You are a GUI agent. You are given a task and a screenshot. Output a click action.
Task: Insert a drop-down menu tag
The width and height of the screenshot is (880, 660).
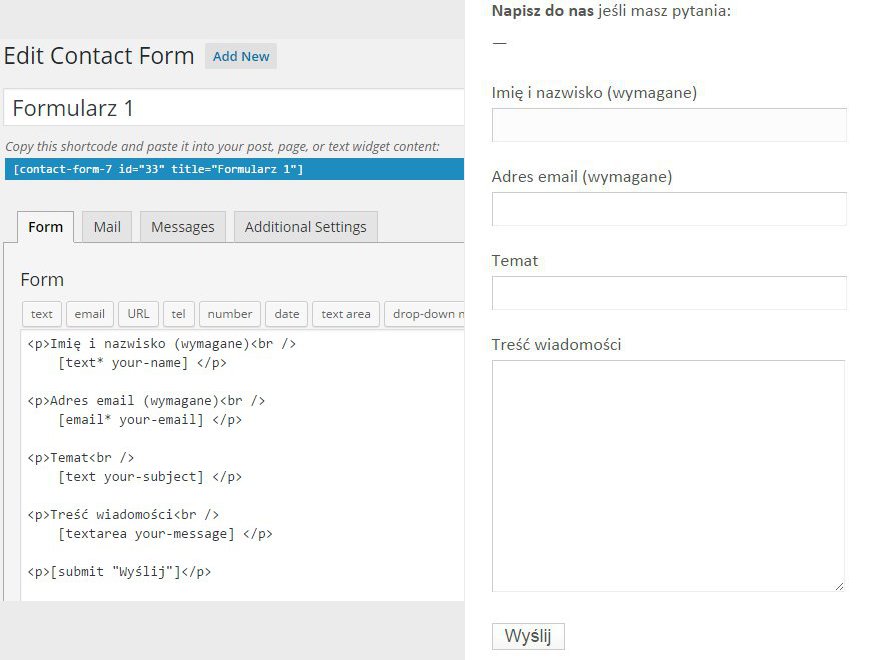click(x=425, y=314)
